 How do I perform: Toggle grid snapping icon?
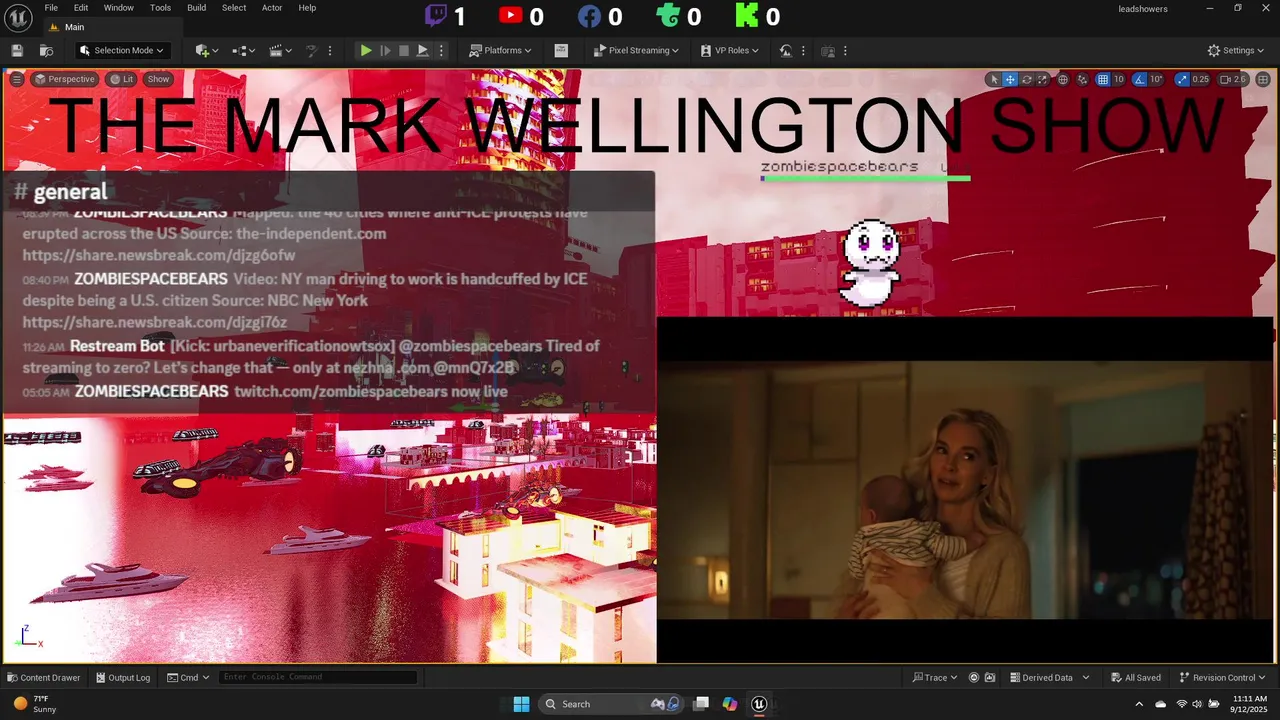pos(1103,79)
